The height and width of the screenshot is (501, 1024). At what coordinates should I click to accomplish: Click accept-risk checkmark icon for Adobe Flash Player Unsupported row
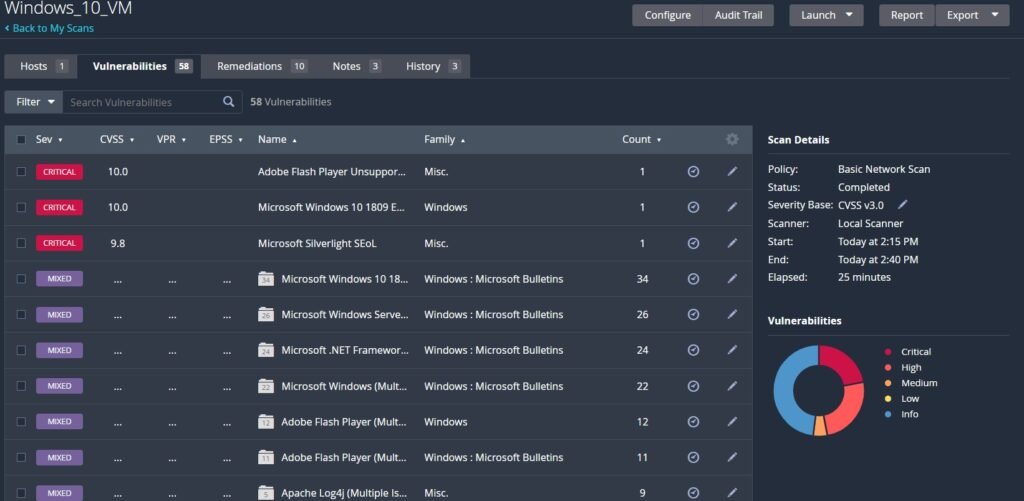(693, 172)
